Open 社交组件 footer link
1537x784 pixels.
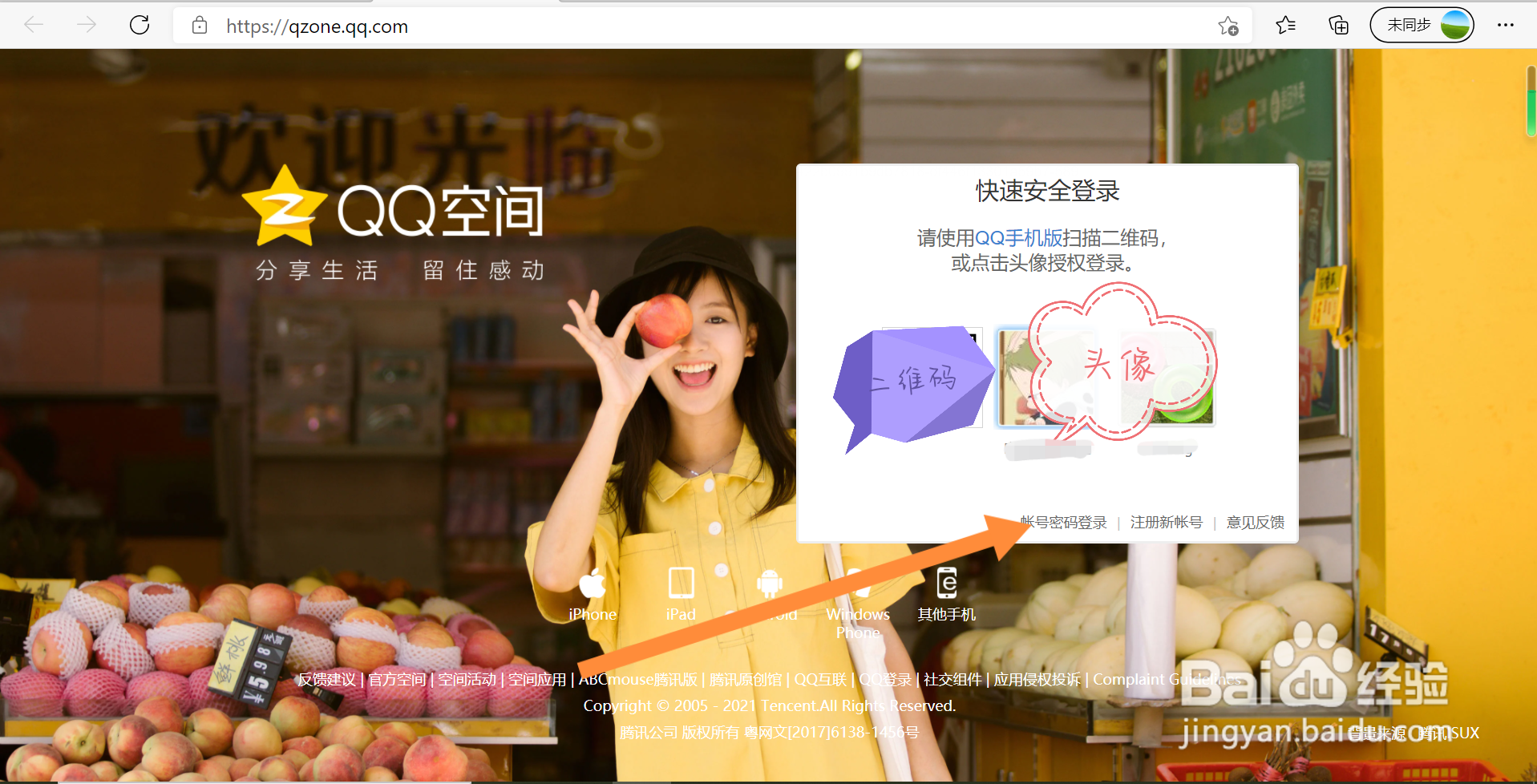953,680
